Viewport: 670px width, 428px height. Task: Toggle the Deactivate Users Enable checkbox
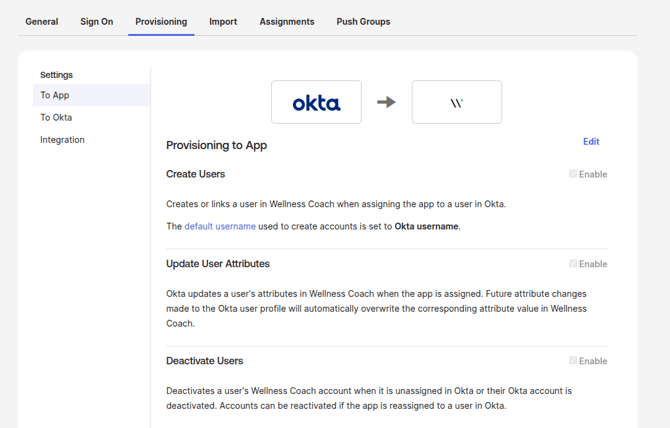click(573, 361)
